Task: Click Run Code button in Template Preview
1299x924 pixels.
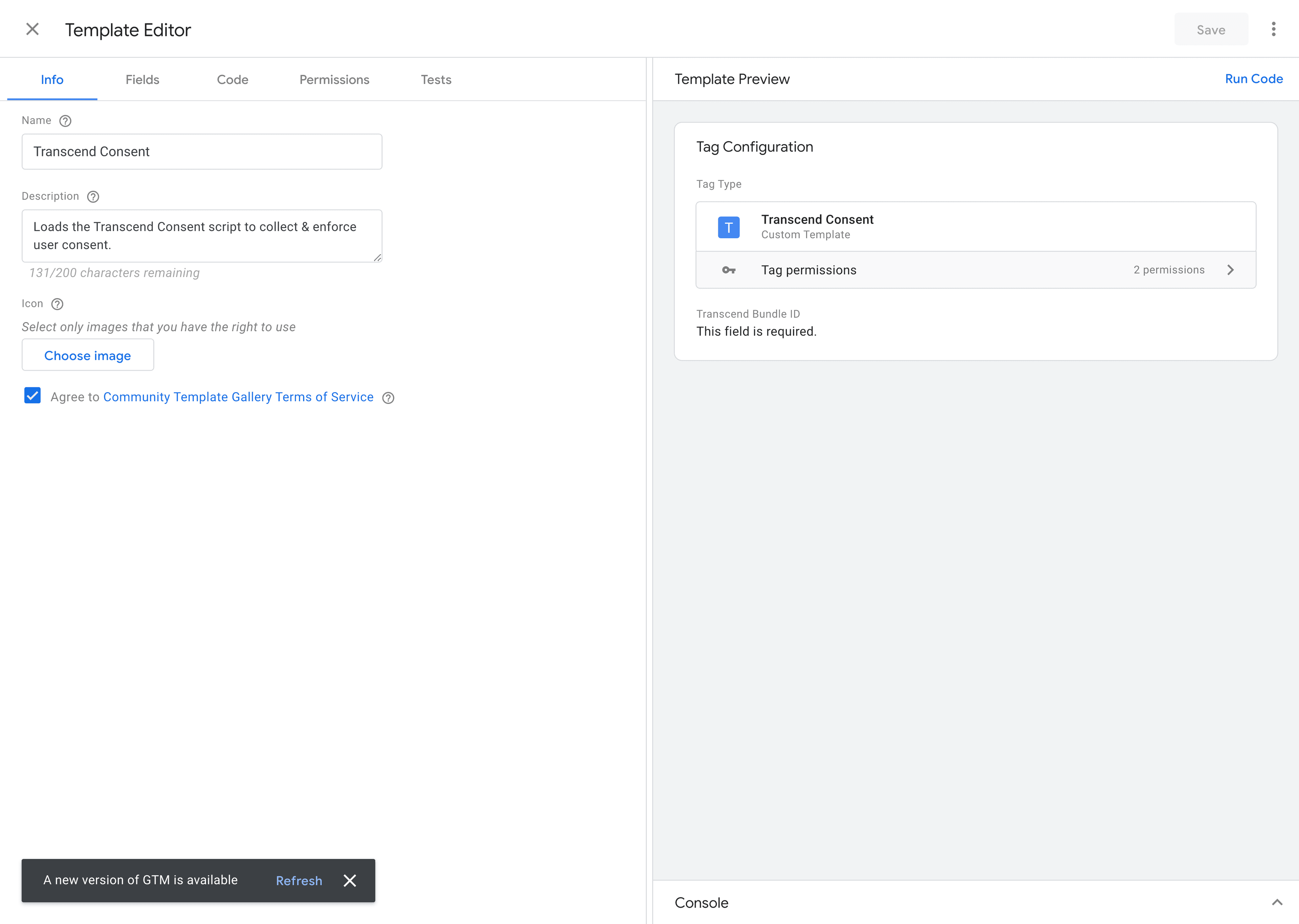Action: point(1254,78)
